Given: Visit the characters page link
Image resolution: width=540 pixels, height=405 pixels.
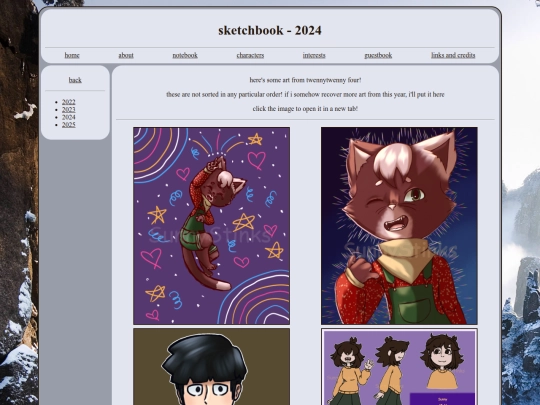Looking at the screenshot, I should [250, 55].
